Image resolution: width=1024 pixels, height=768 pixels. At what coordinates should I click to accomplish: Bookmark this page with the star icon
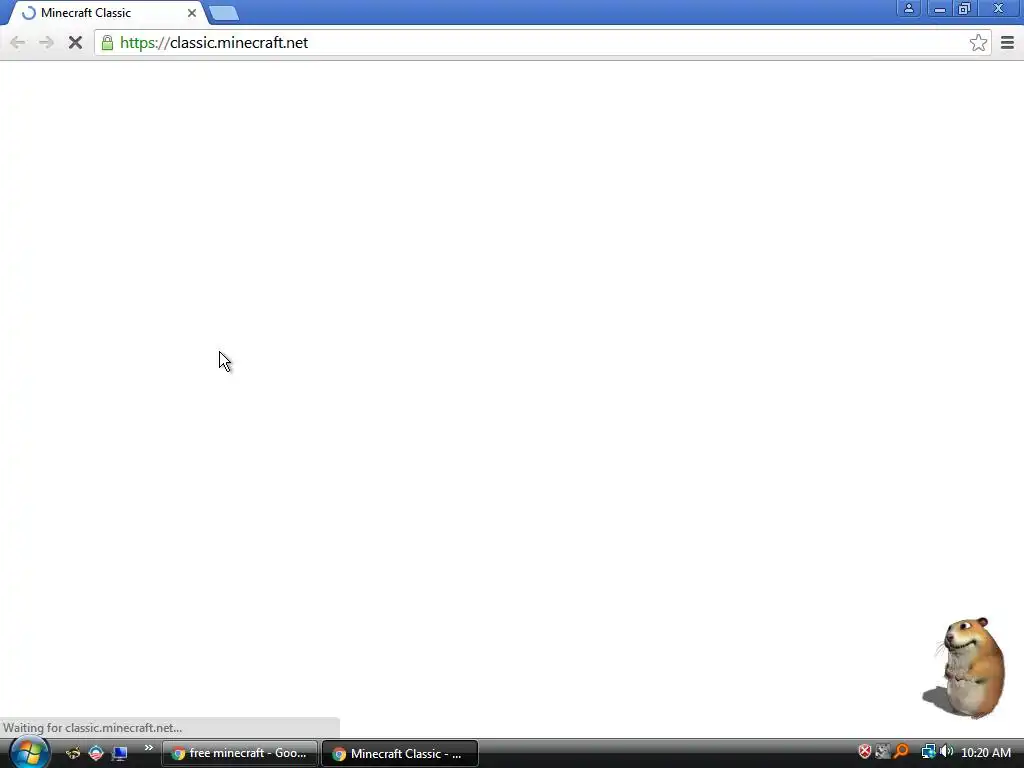coord(978,43)
